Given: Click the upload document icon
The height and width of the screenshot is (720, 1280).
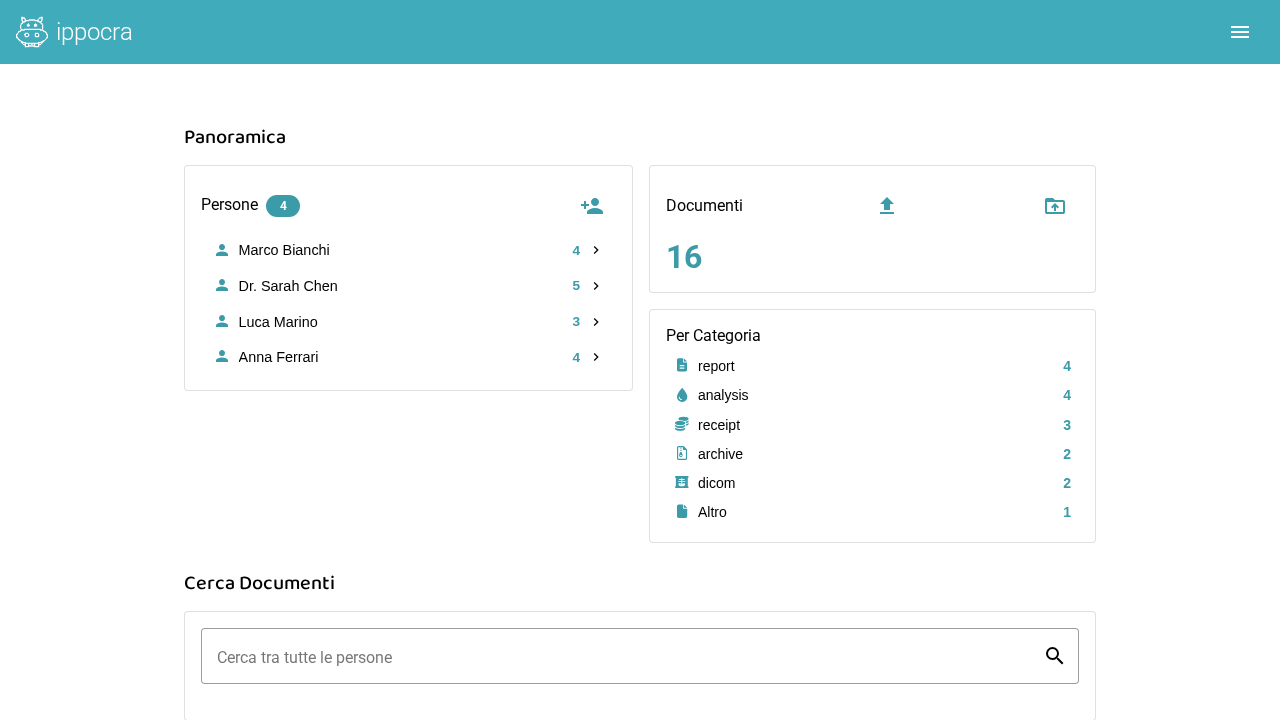Looking at the screenshot, I should pos(886,206).
